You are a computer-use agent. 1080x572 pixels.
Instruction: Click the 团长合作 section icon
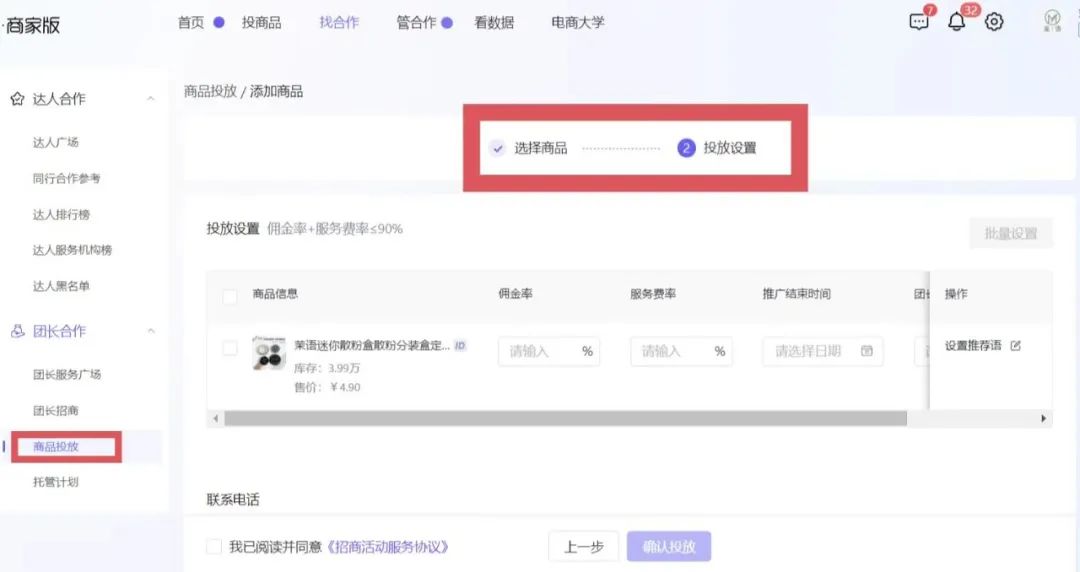coord(17,331)
